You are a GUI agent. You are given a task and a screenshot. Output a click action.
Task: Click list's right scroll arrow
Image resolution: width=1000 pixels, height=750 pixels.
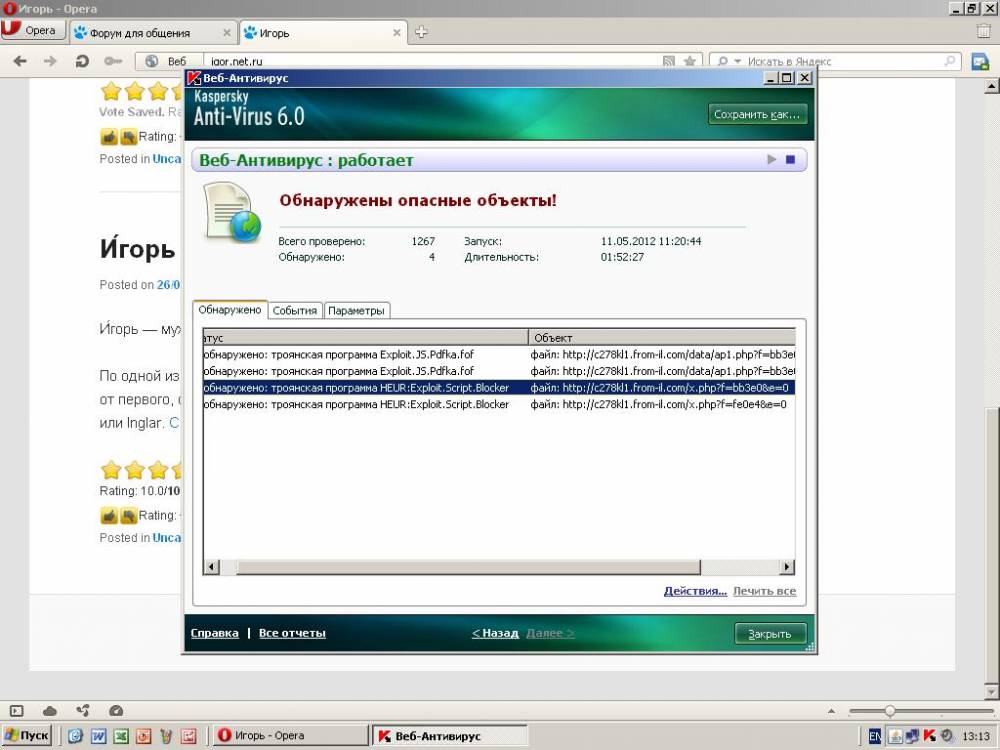(x=786, y=567)
